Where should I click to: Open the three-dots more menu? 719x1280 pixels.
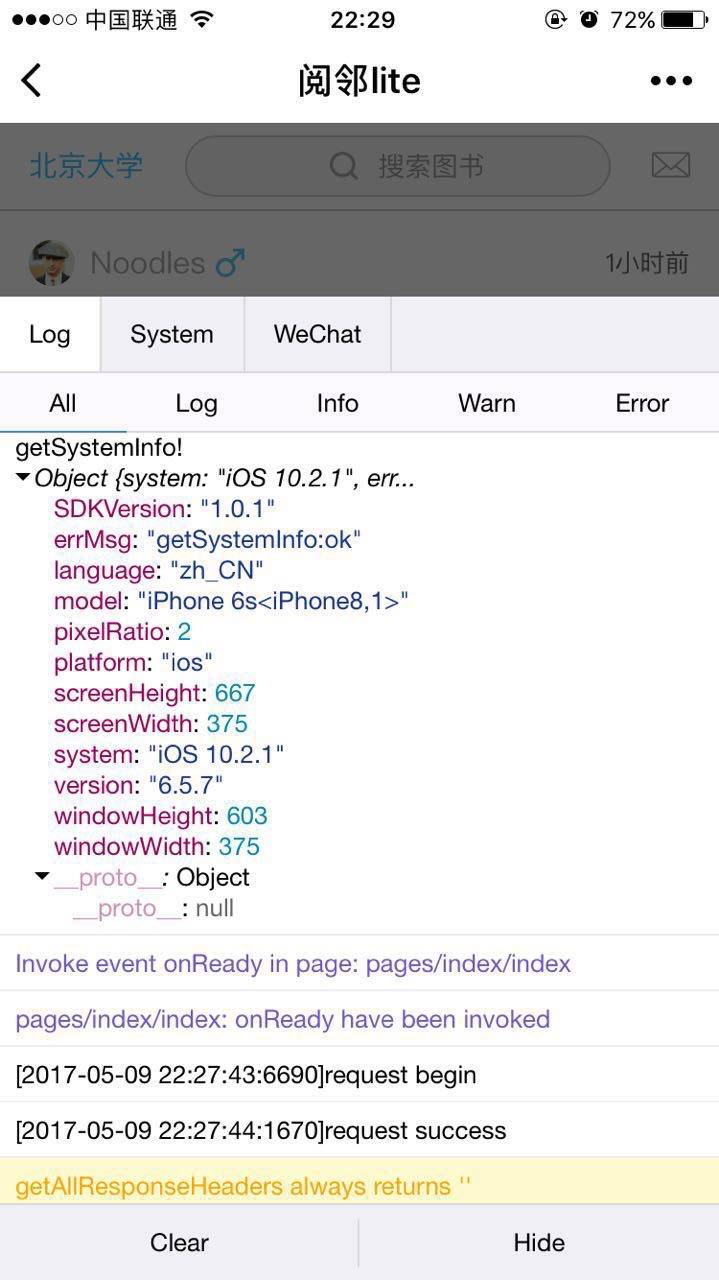tap(671, 81)
